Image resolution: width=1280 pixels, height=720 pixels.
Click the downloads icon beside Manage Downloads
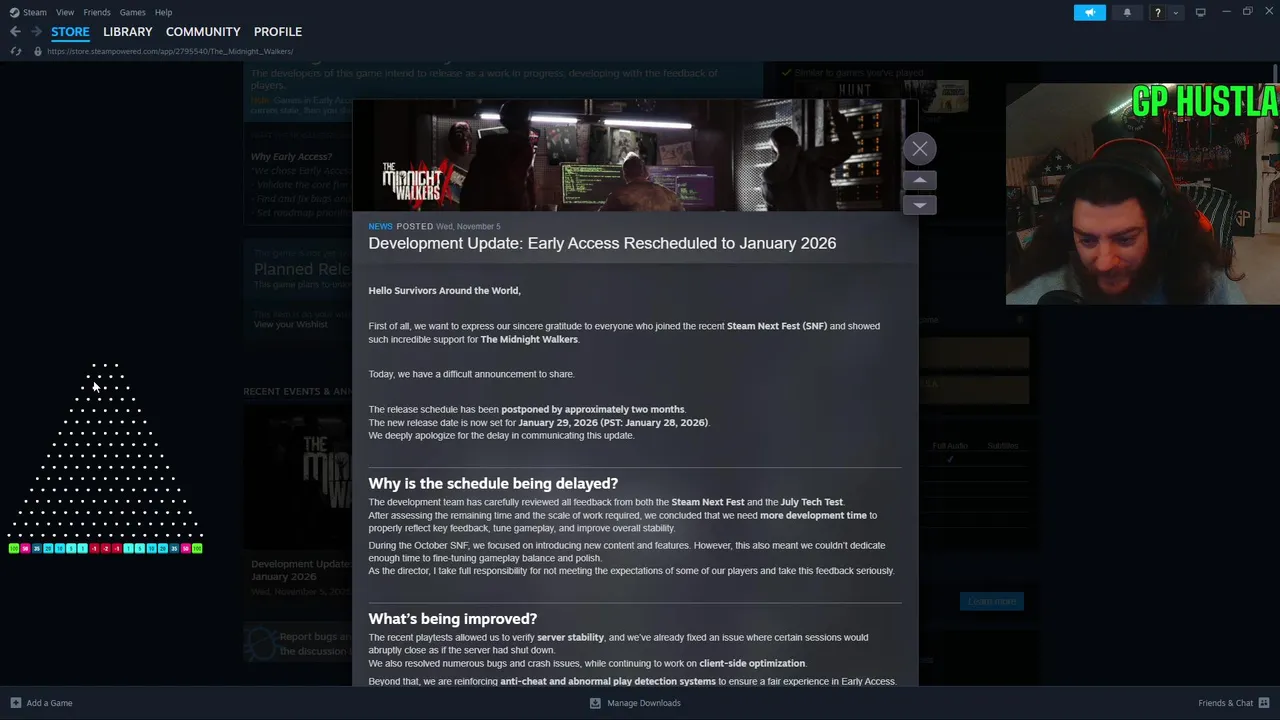tap(595, 703)
